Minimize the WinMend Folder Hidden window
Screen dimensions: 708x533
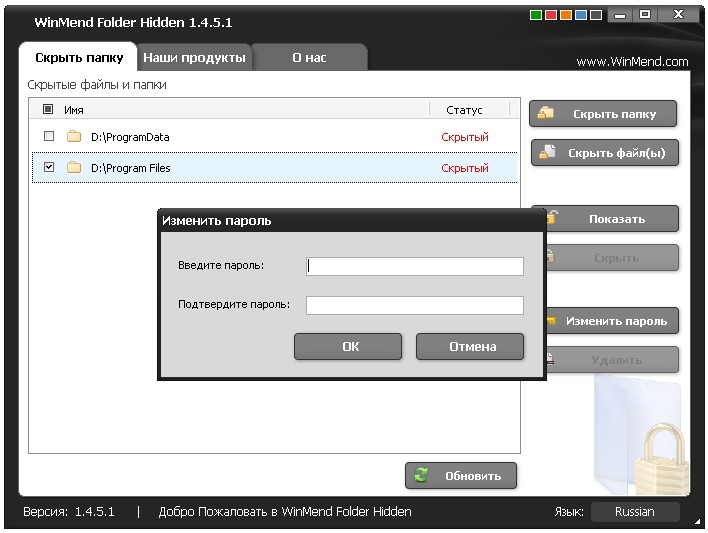coord(620,15)
